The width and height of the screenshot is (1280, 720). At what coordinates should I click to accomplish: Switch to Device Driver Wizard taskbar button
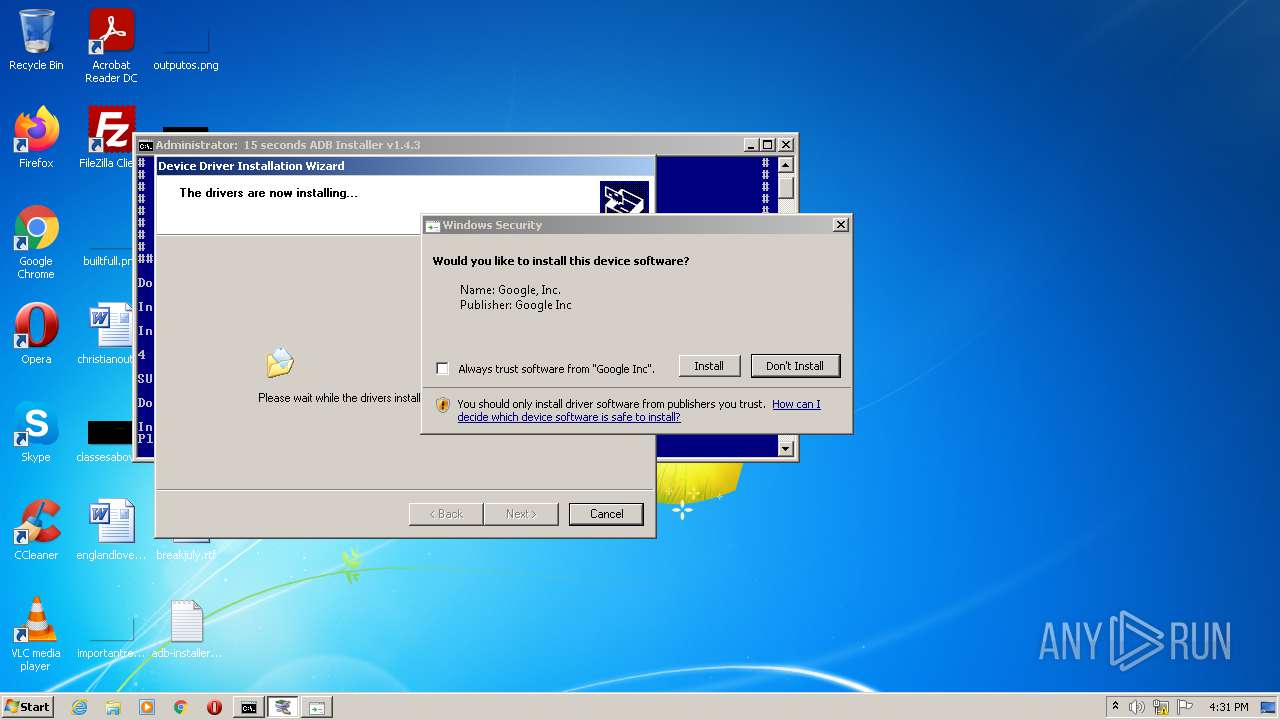[283, 707]
